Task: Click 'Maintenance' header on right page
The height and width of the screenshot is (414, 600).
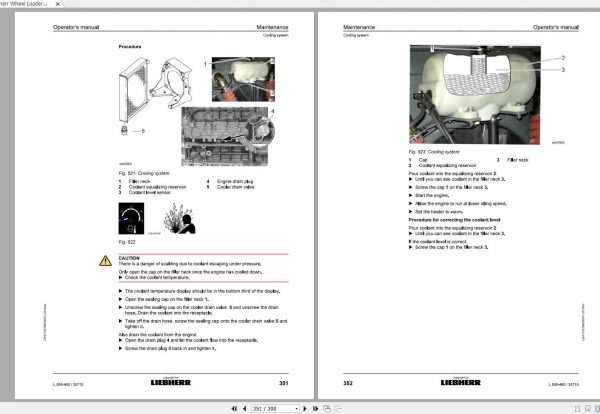Action: [359, 27]
